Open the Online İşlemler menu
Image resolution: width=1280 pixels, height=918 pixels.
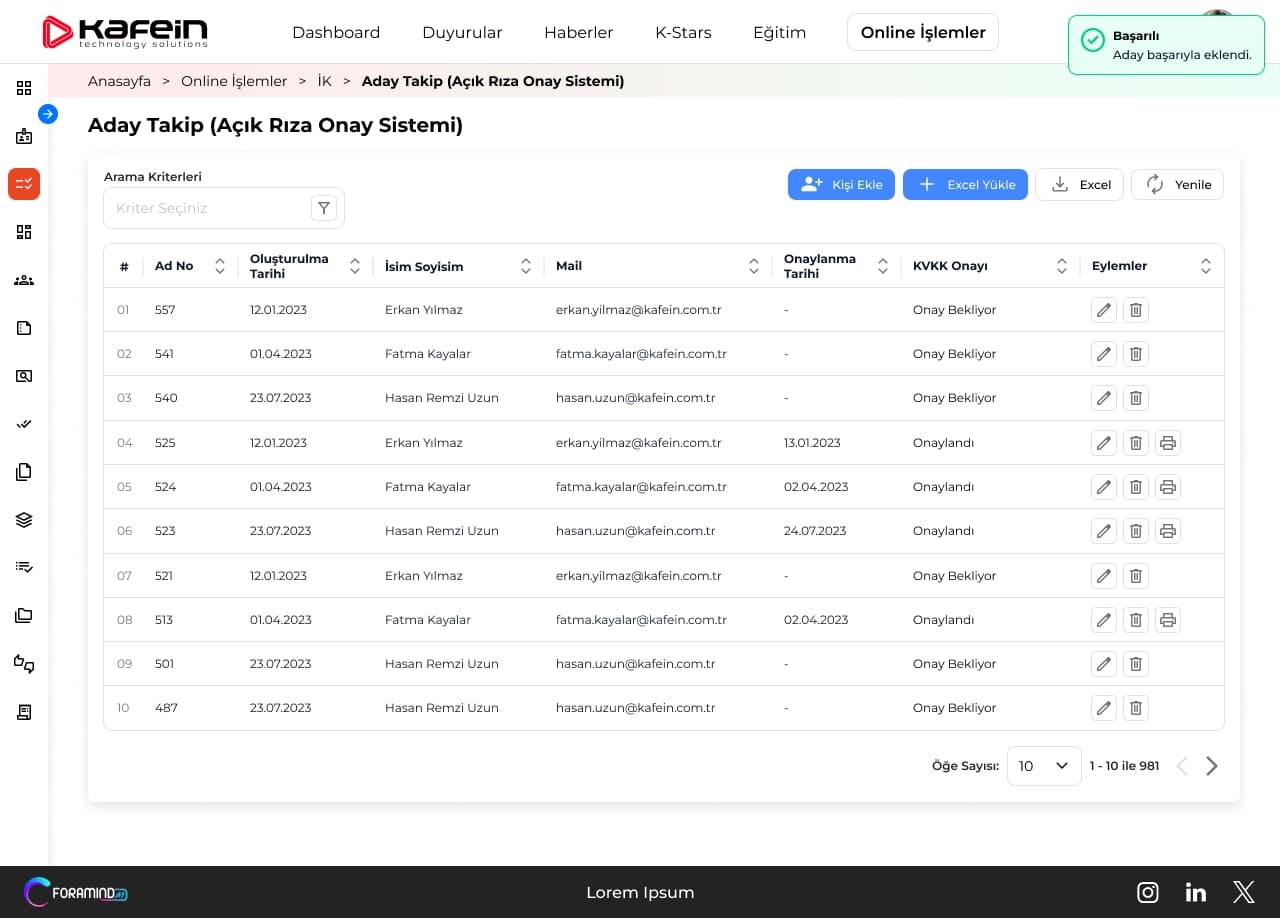[923, 32]
